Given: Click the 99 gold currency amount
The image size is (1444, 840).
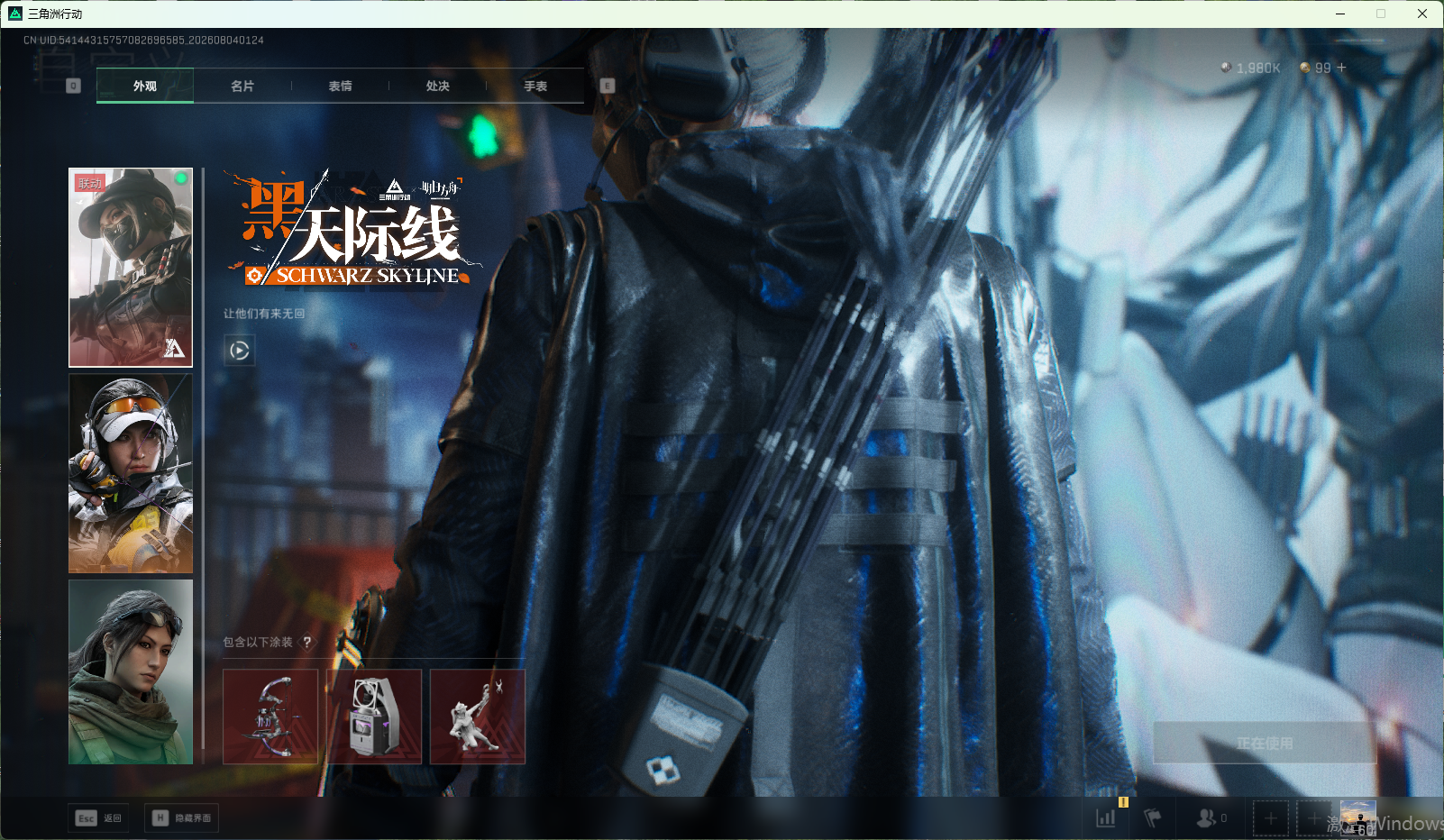Looking at the screenshot, I should 1323,68.
